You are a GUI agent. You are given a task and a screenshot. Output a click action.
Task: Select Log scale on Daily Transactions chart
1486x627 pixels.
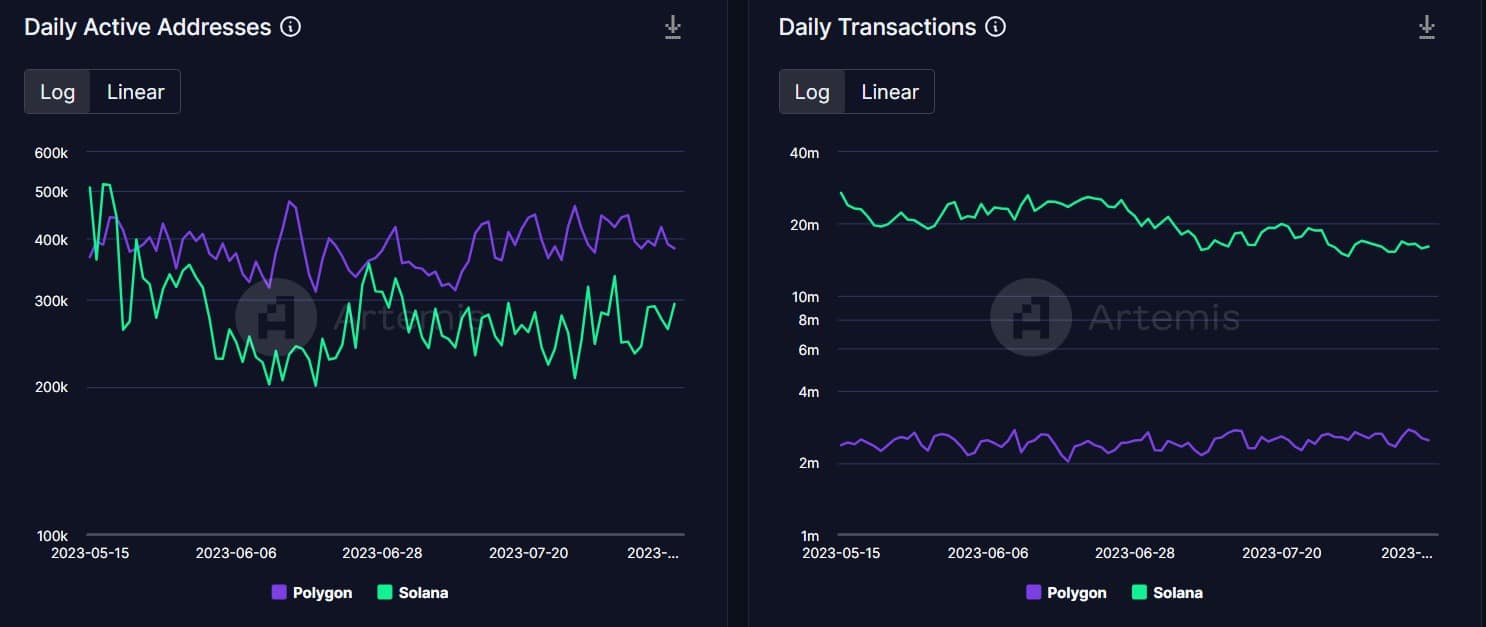(x=812, y=92)
